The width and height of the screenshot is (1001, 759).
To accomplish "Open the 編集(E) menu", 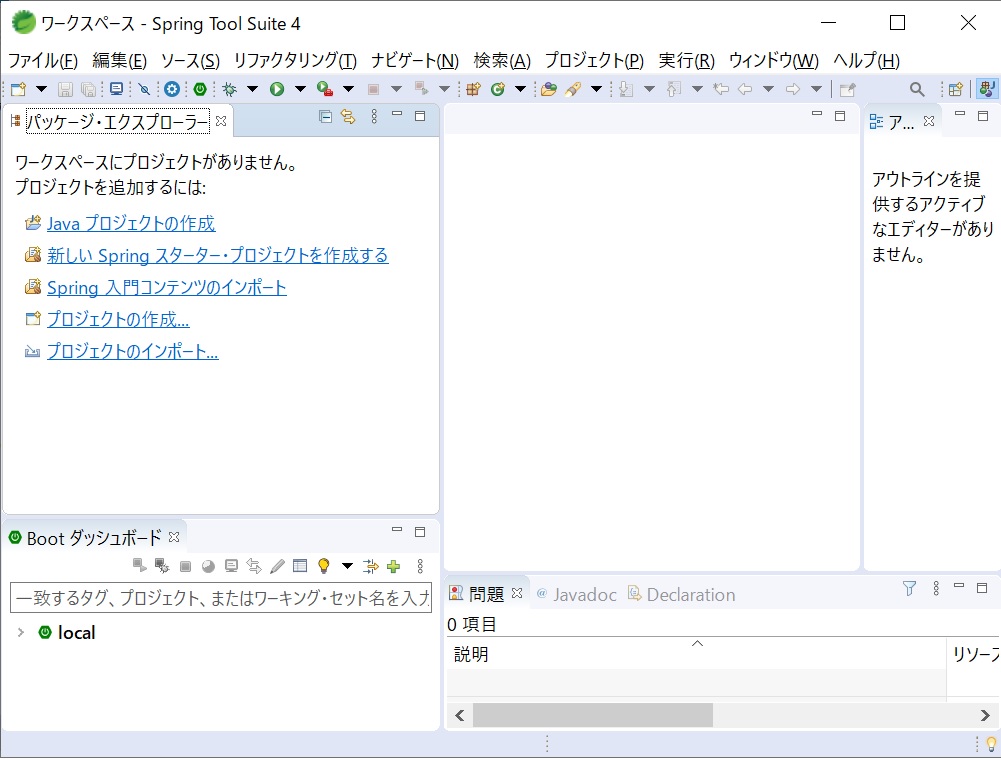I will click(119, 61).
